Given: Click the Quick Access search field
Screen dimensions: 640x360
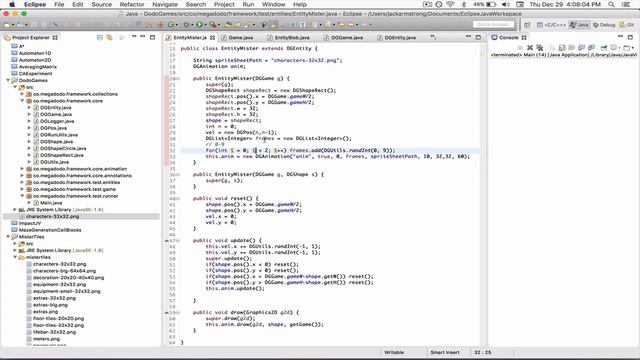Looking at the screenshot, I should click(493, 24).
